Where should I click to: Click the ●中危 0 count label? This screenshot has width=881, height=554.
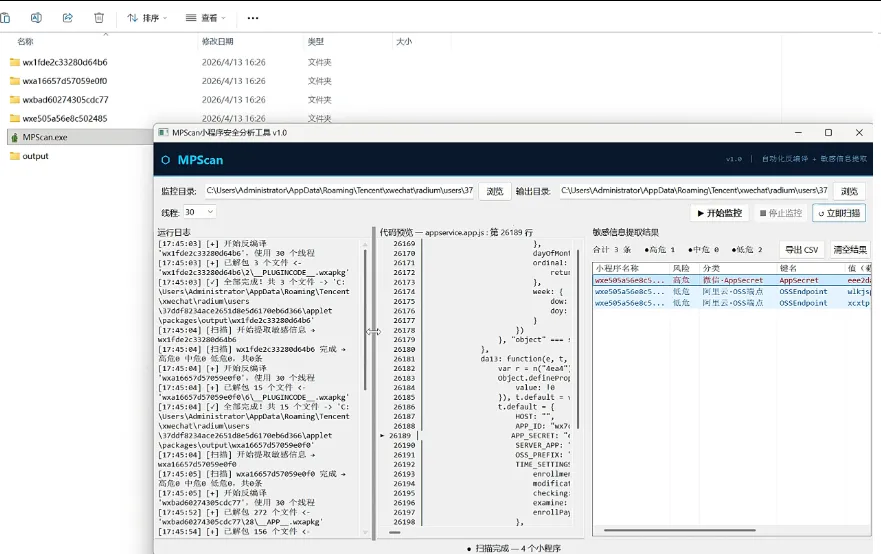(x=703, y=249)
